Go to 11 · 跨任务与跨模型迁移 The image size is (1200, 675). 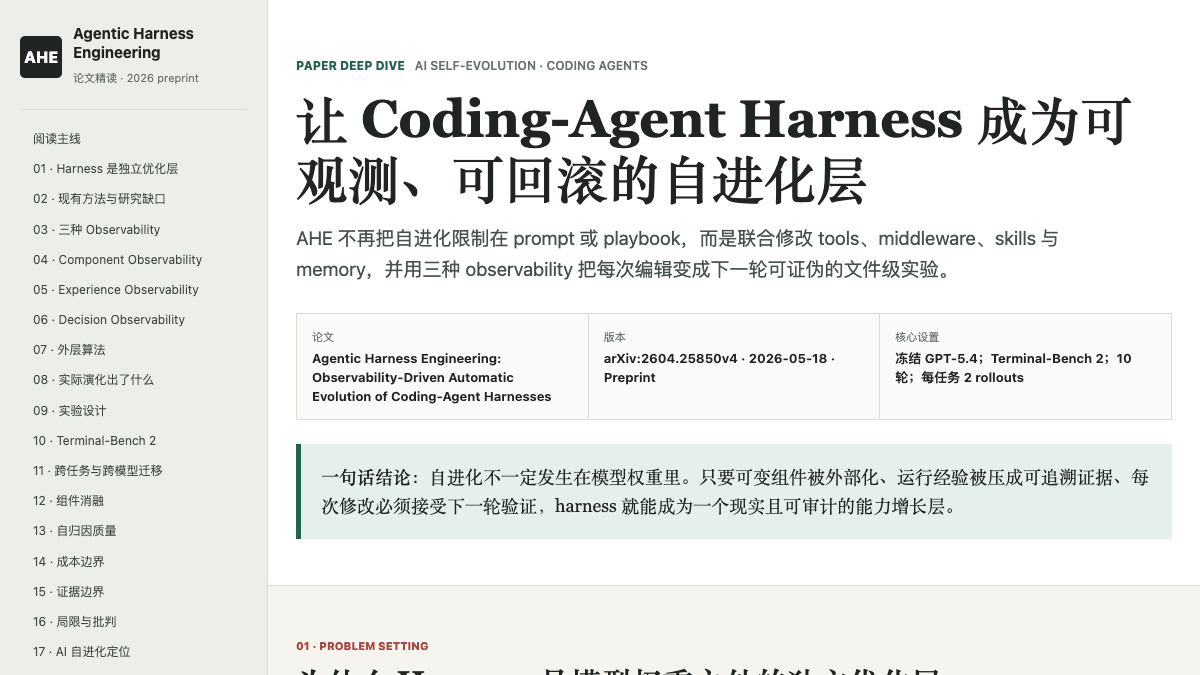click(x=97, y=470)
